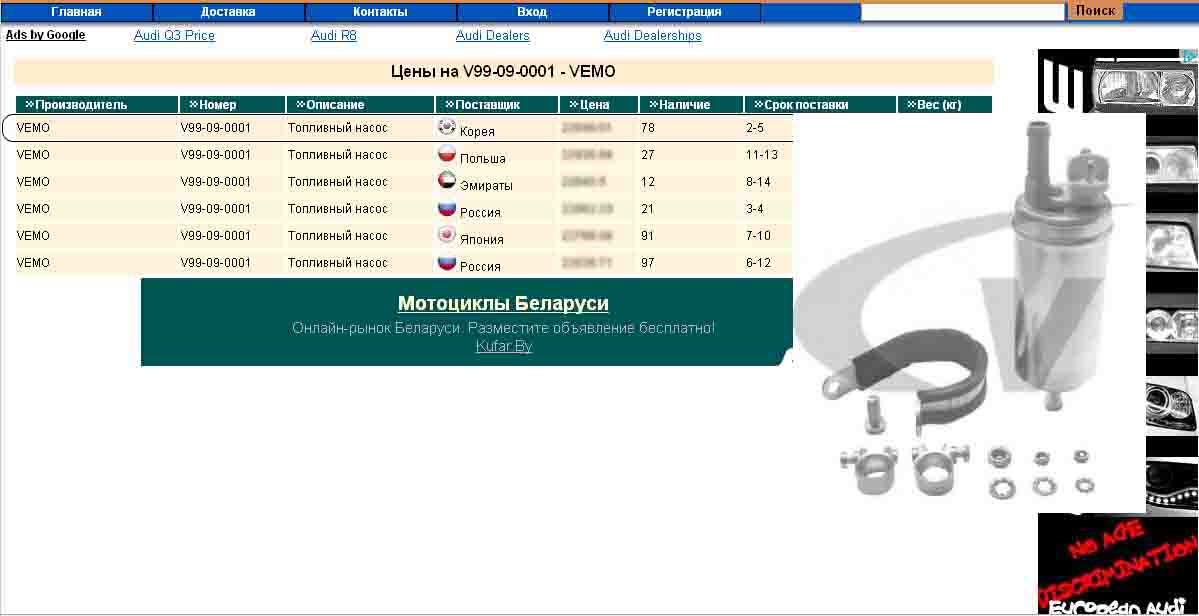Open the Регистрация menu item
Image resolution: width=1199 pixels, height=616 pixels.
(684, 12)
